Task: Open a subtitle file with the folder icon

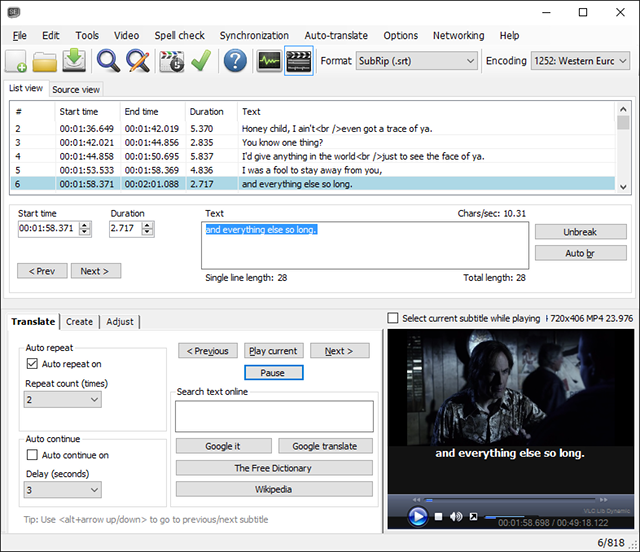Action: [45, 61]
